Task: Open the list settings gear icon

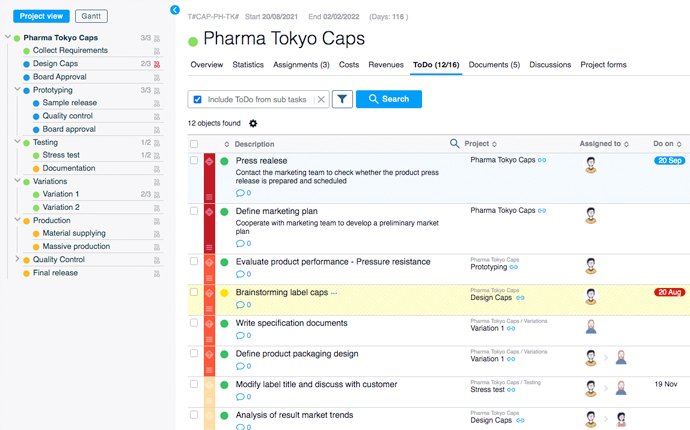Action: click(x=253, y=124)
